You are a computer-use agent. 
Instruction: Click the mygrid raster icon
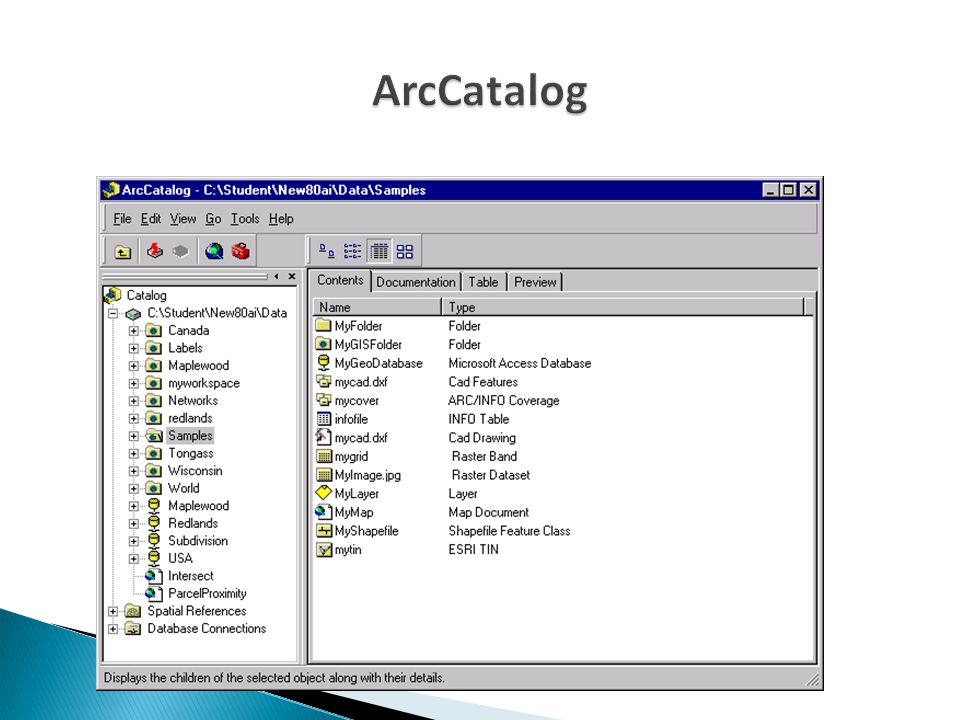pos(323,456)
